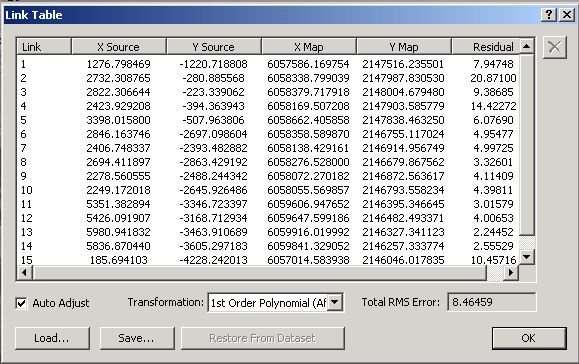Select link row 15 in the table
Screen dimensions: 579x364
tap(268, 260)
